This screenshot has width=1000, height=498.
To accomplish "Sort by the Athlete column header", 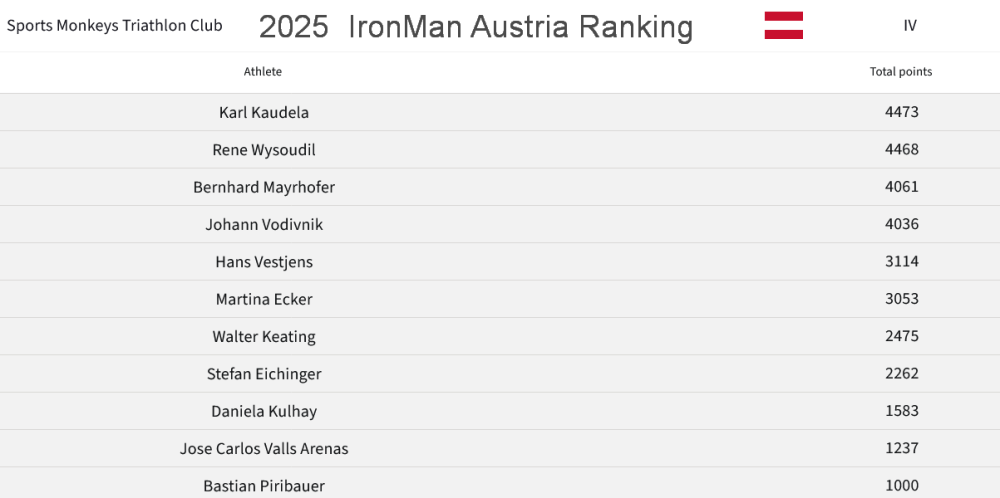I will coord(263,72).
